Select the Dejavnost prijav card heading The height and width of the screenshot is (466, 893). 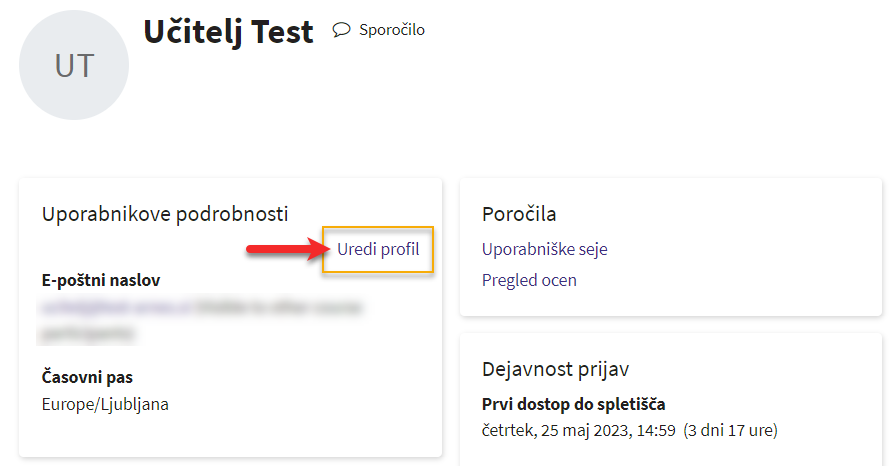tap(555, 369)
